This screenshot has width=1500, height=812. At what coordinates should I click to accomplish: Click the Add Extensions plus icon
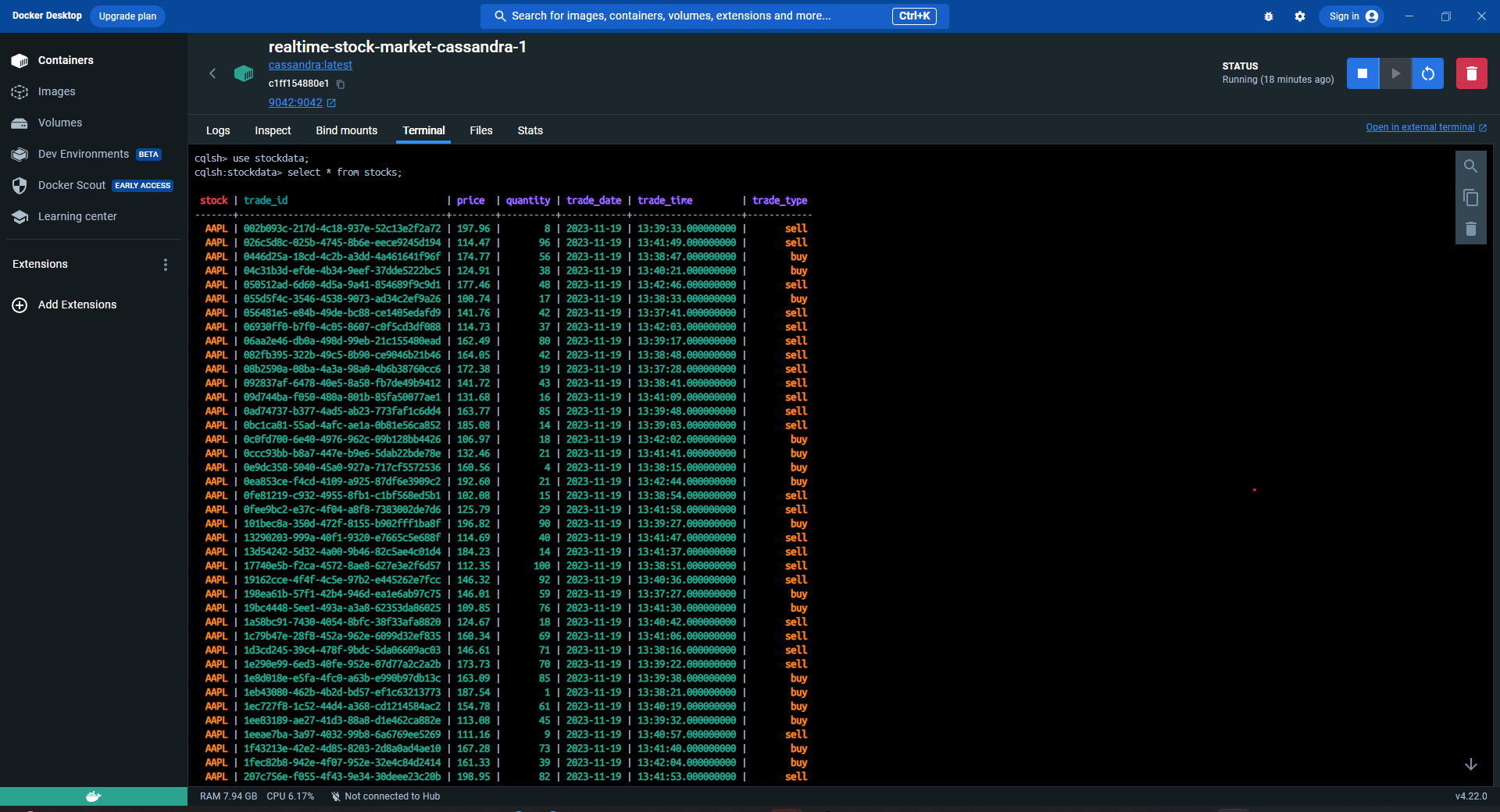point(20,305)
